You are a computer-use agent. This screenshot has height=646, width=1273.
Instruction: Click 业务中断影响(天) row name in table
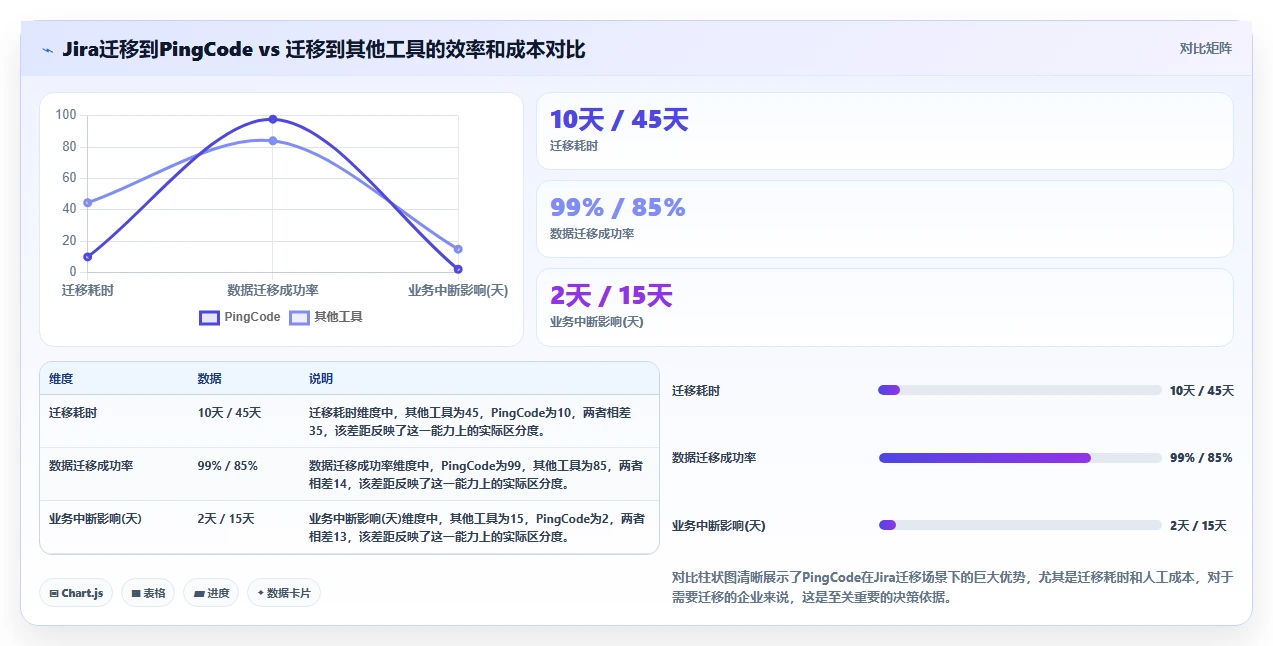point(95,519)
